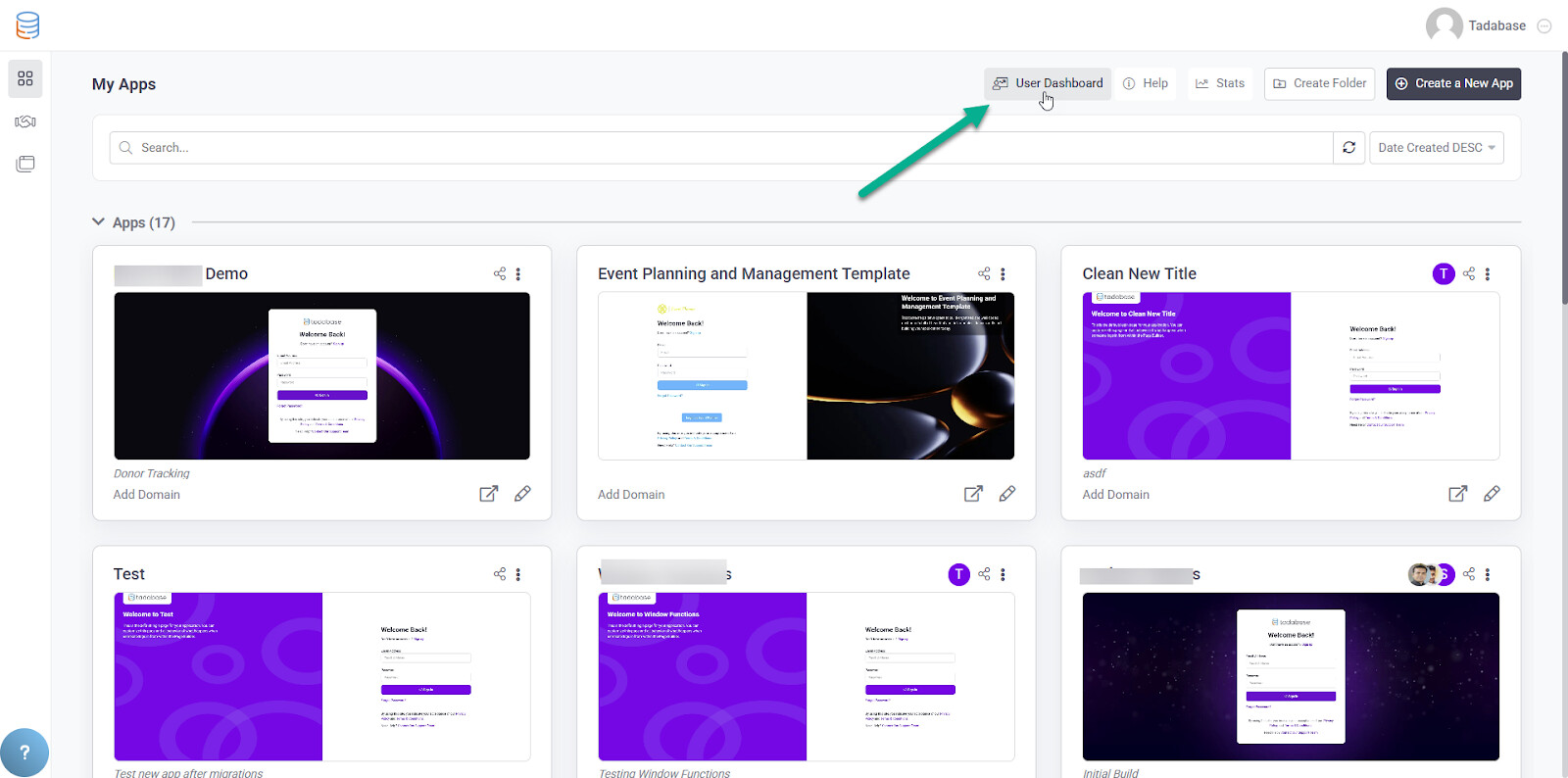The width and height of the screenshot is (1568, 778).
Task: Click Create a New App button
Action: coord(1452,83)
